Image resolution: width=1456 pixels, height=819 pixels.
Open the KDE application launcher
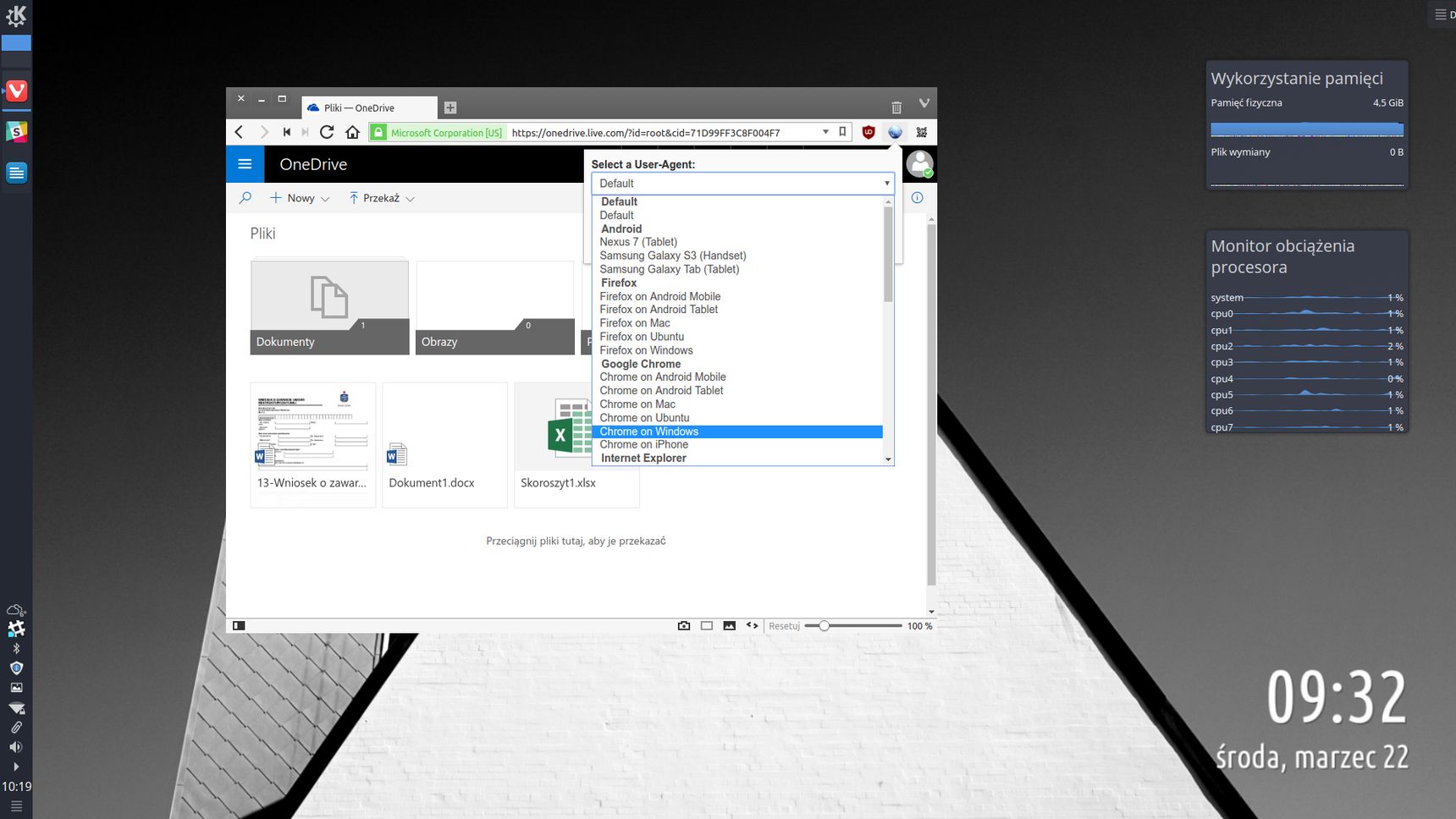[x=16, y=15]
